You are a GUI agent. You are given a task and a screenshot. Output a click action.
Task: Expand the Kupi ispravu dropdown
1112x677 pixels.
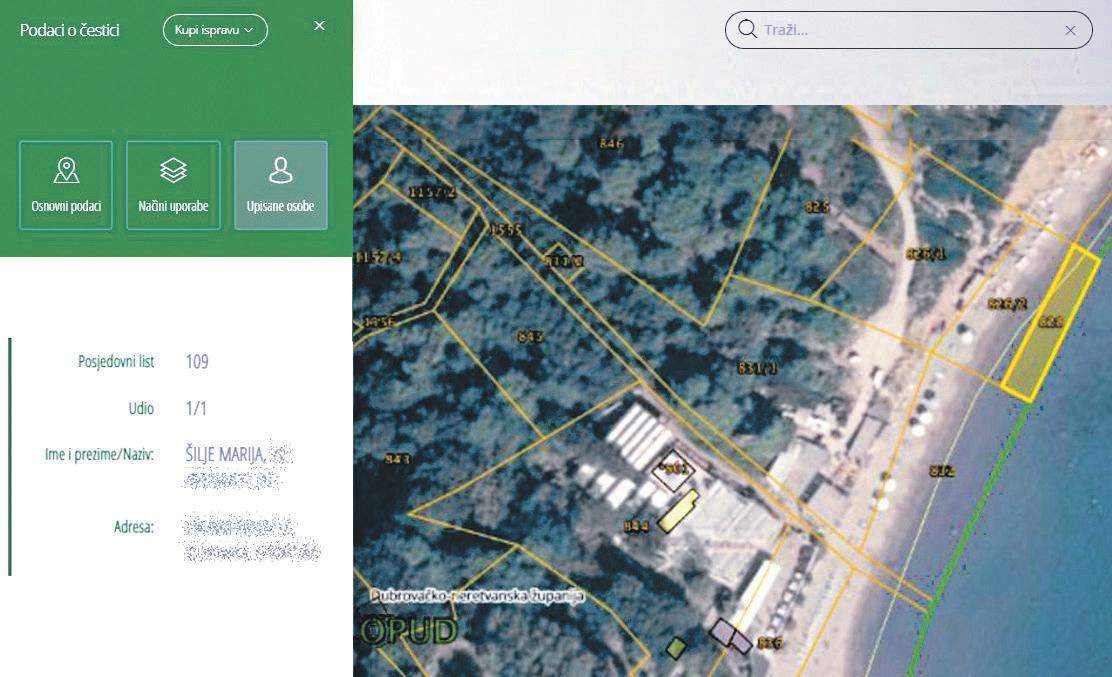click(x=215, y=30)
